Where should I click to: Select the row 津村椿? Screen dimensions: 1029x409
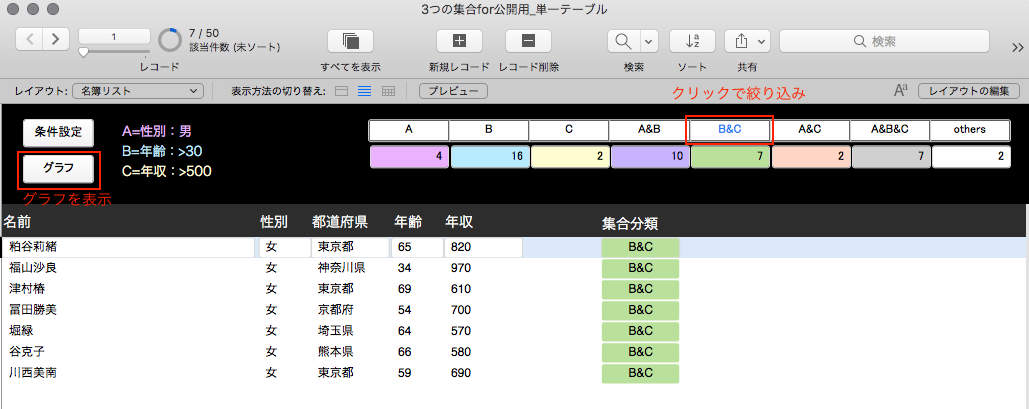[514, 289]
